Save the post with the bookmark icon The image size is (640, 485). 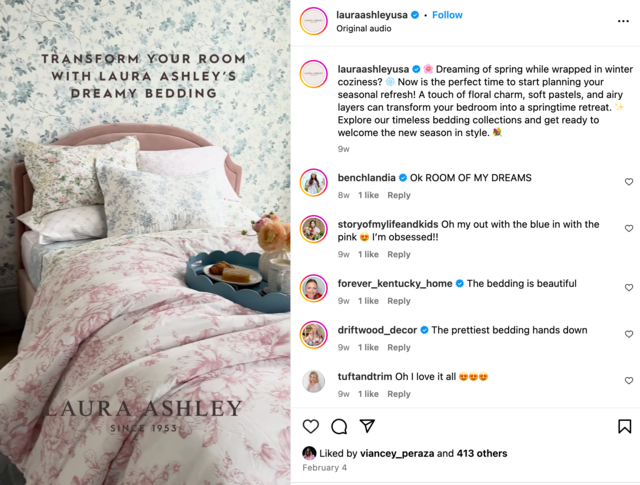[624, 426]
